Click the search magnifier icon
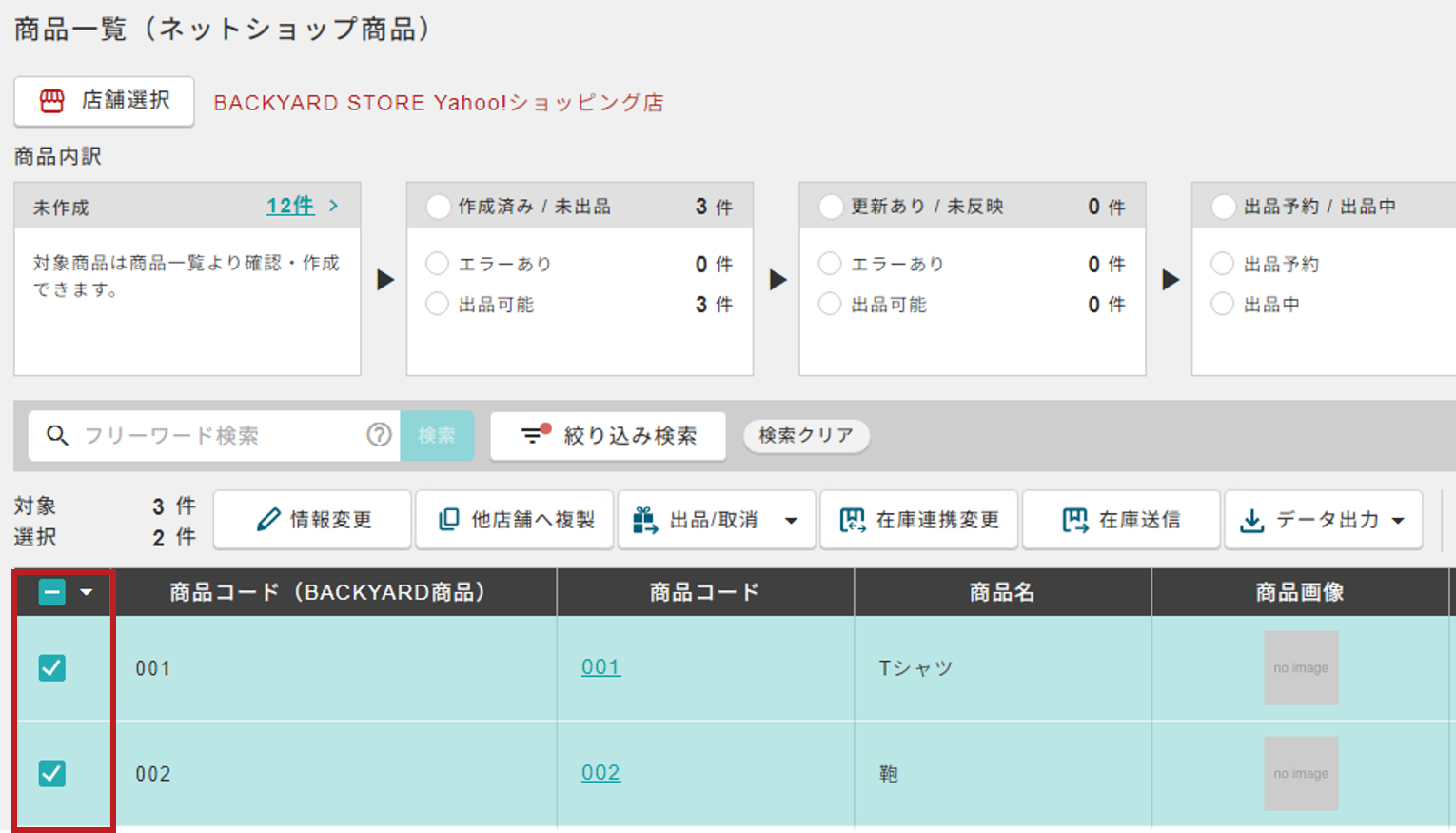 coord(57,436)
